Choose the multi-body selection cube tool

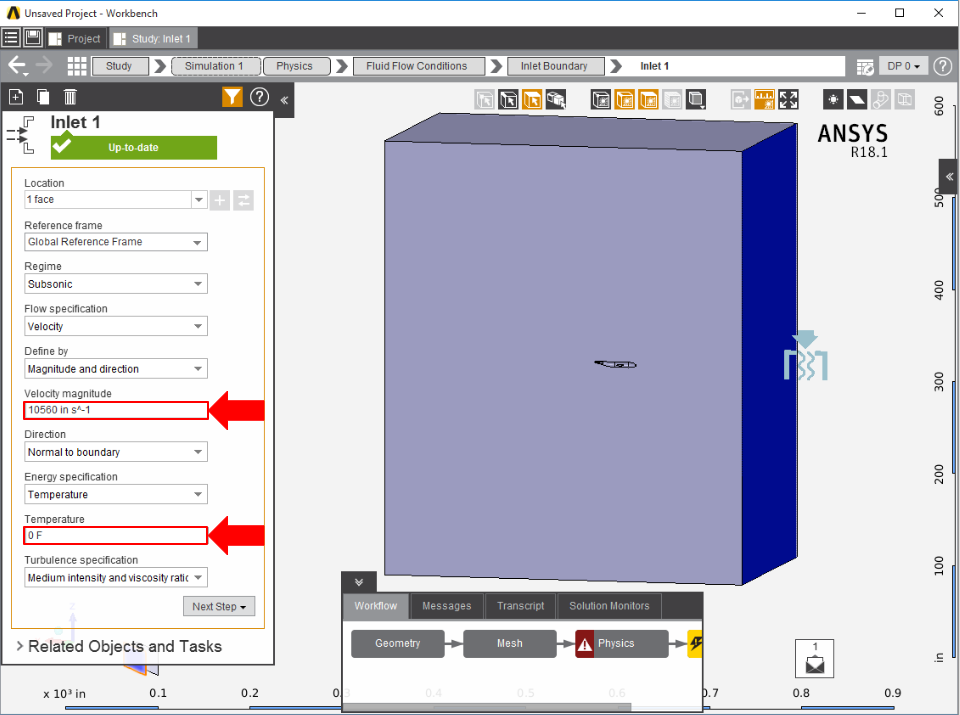[555, 99]
